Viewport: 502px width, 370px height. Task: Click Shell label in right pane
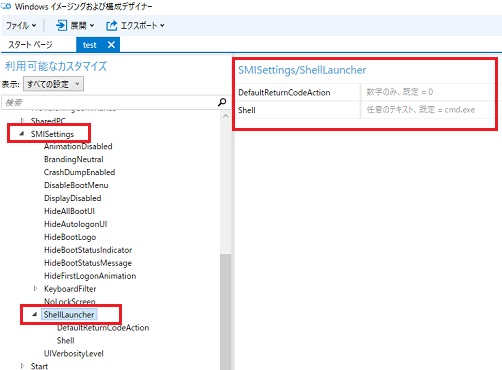[247, 110]
